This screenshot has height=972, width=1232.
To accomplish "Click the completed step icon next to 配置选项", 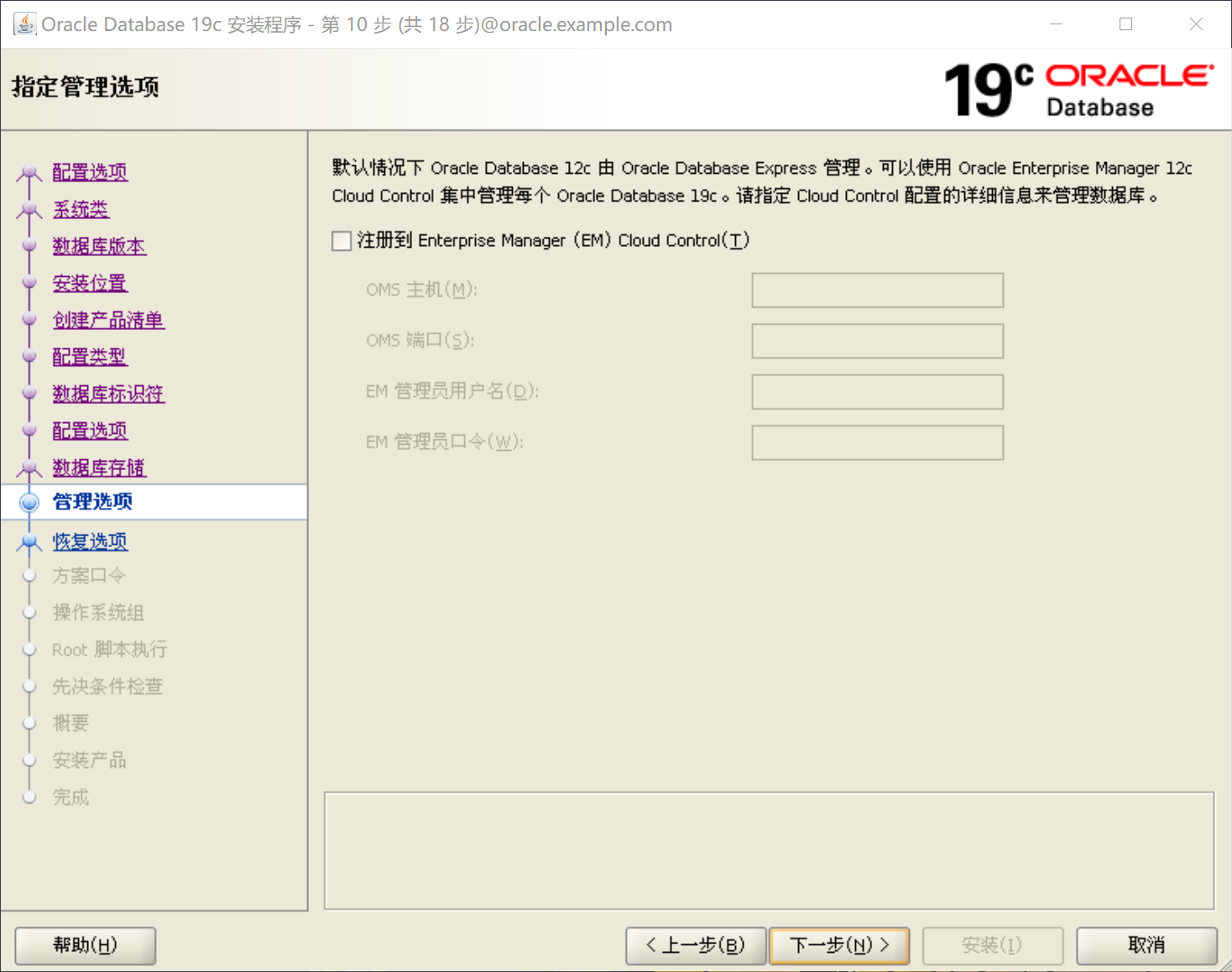I will 29,171.
